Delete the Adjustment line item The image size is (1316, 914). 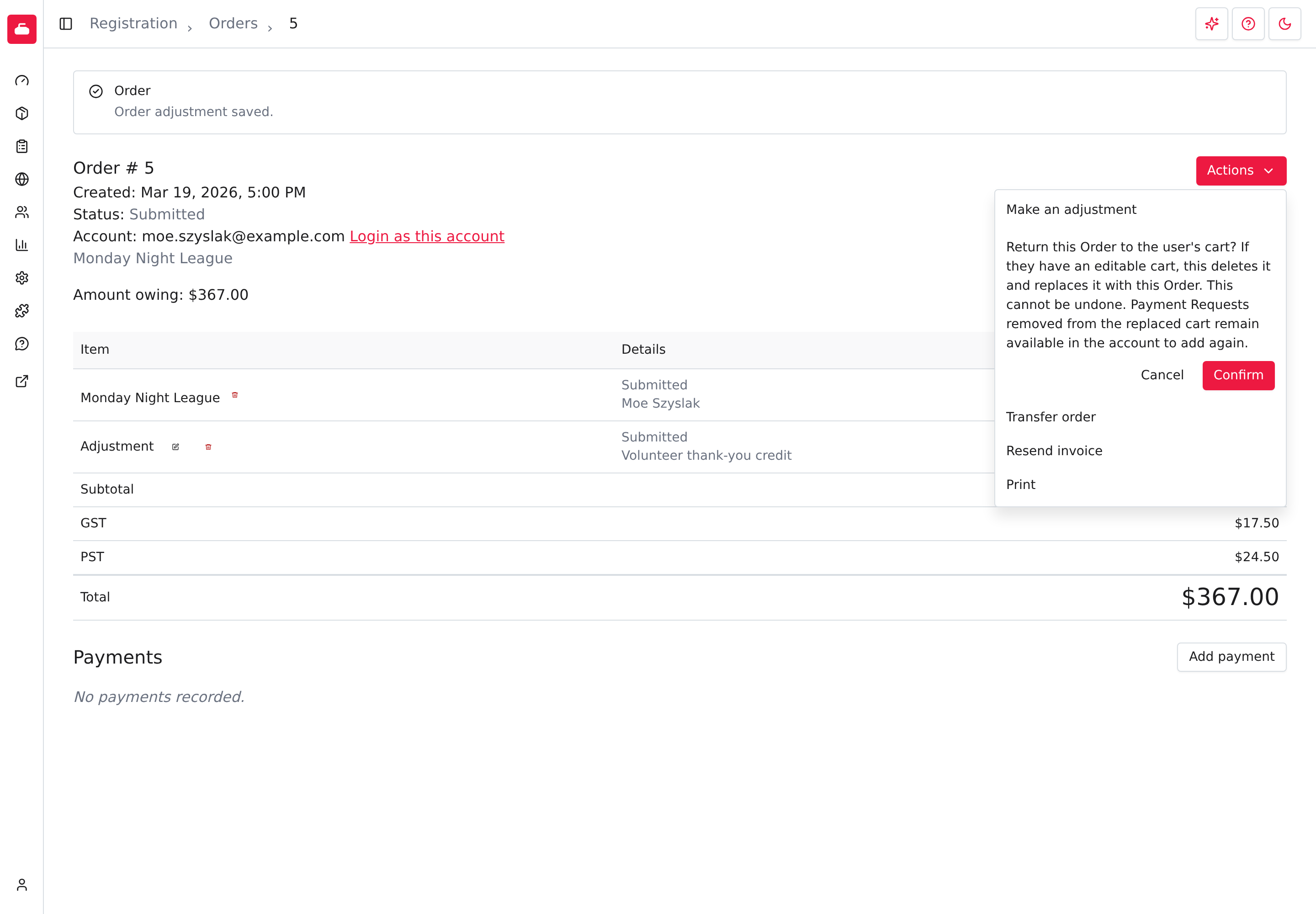pyautogui.click(x=208, y=447)
